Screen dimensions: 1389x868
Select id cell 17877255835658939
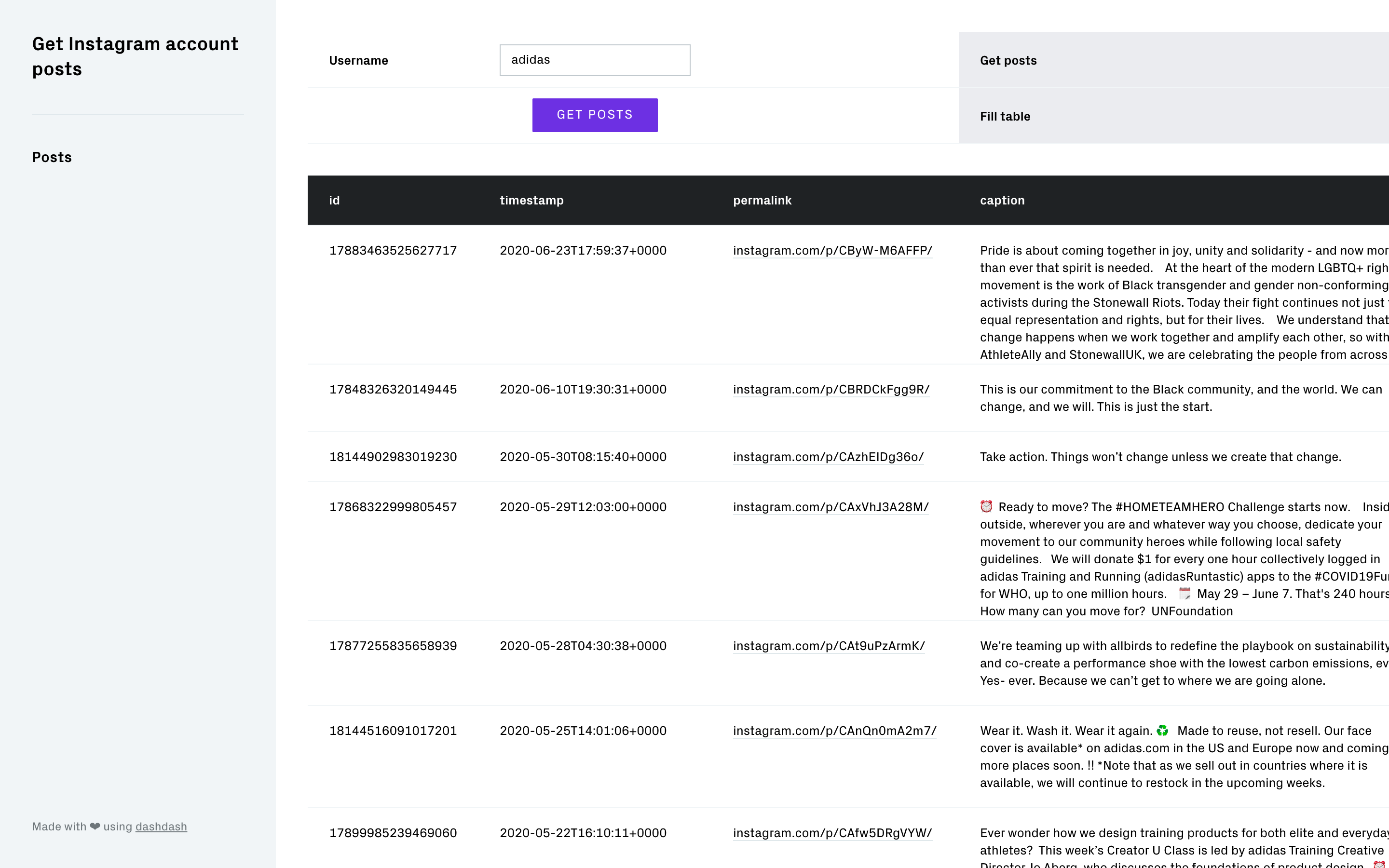[393, 646]
